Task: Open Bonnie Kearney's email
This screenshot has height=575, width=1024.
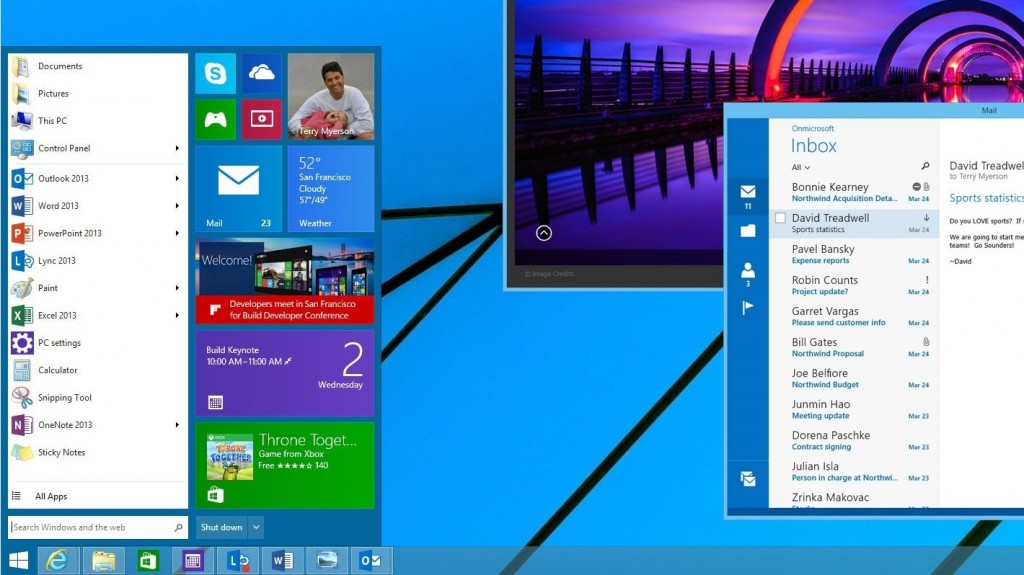Action: tap(854, 192)
